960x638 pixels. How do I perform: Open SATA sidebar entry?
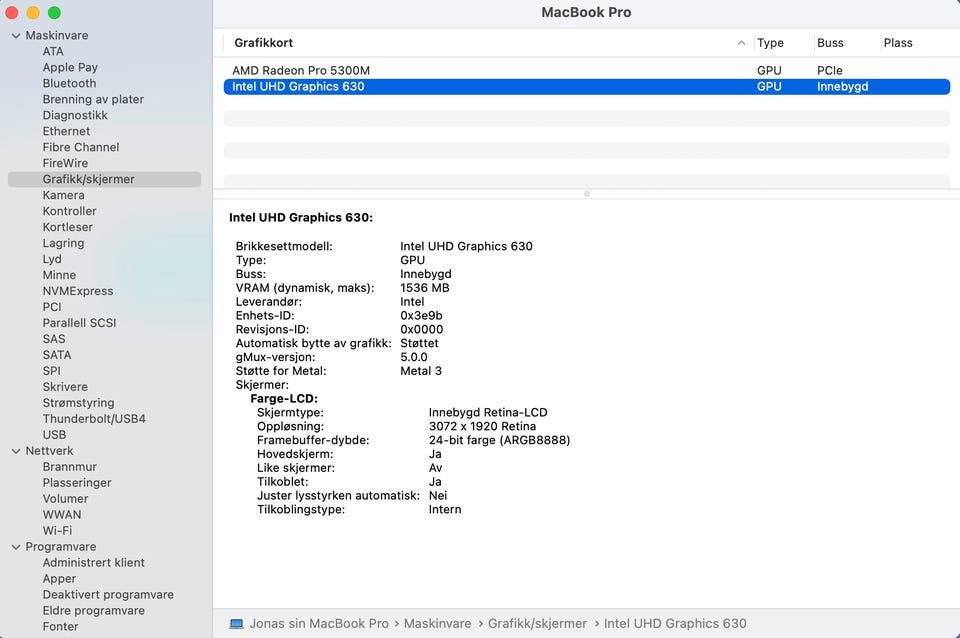click(x=57, y=355)
